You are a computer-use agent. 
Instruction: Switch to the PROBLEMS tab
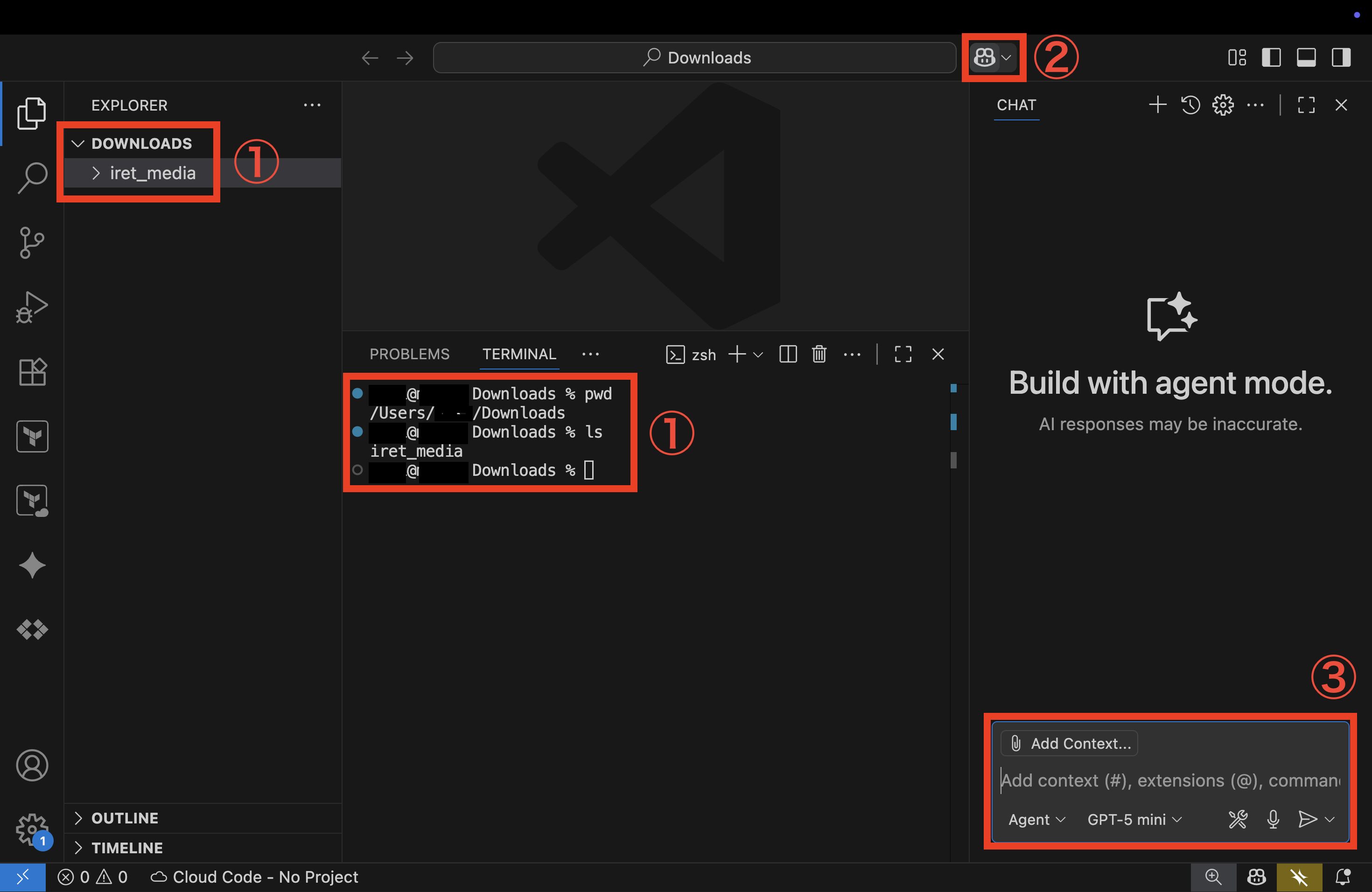point(409,354)
